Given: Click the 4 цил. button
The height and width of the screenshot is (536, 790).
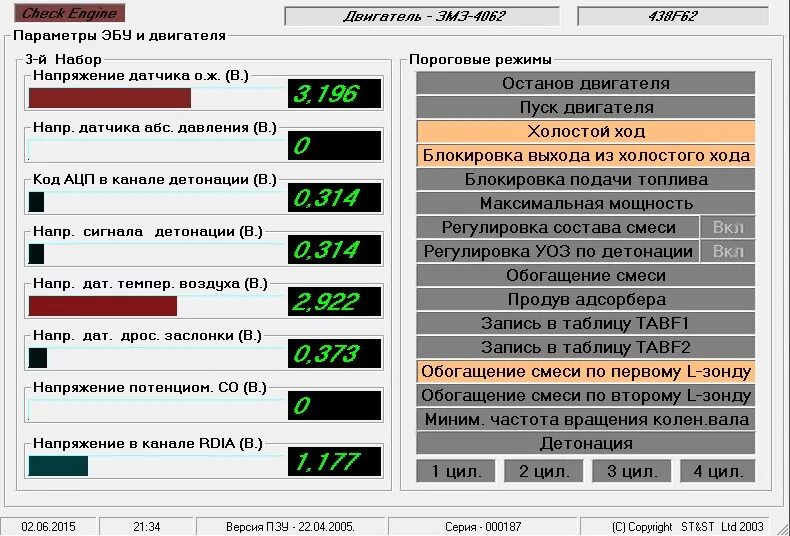Looking at the screenshot, I should point(717,471).
